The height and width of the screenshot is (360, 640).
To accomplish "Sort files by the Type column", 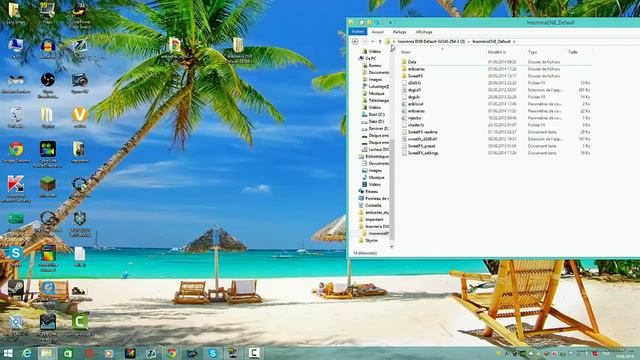I will click(x=532, y=52).
